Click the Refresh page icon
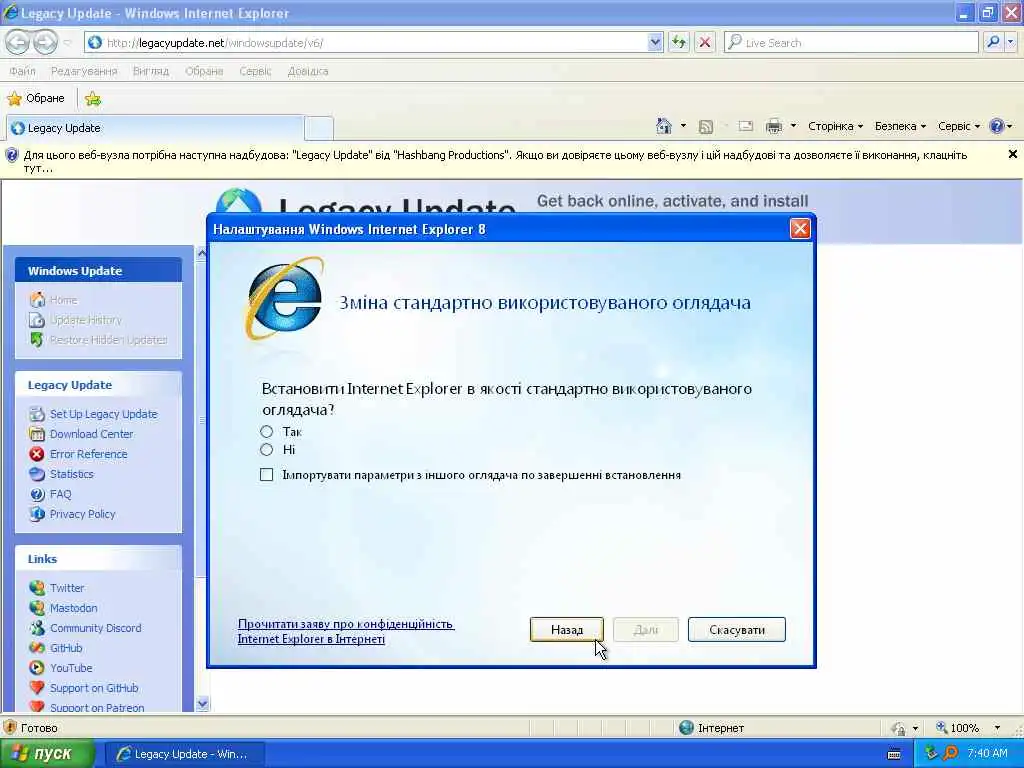 click(679, 42)
